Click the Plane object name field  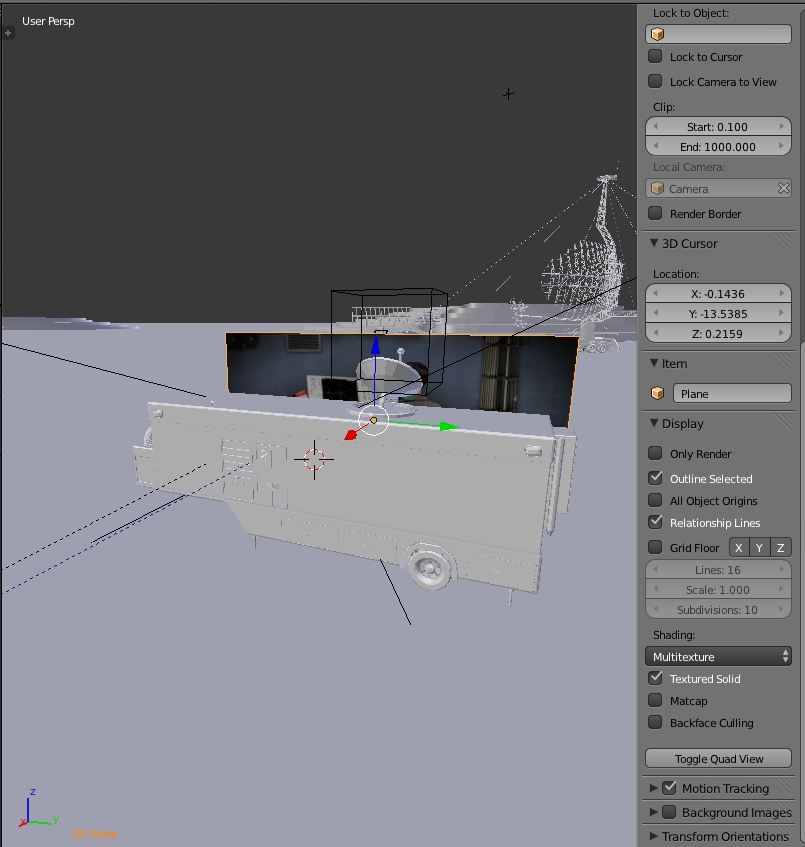tap(732, 393)
